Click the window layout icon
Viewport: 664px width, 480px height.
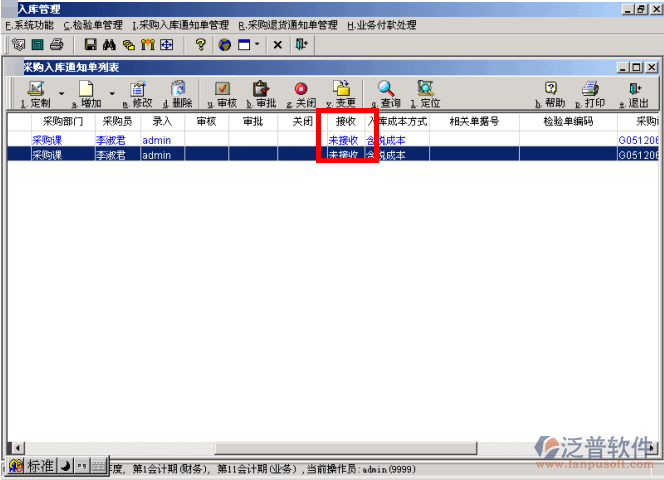point(244,44)
